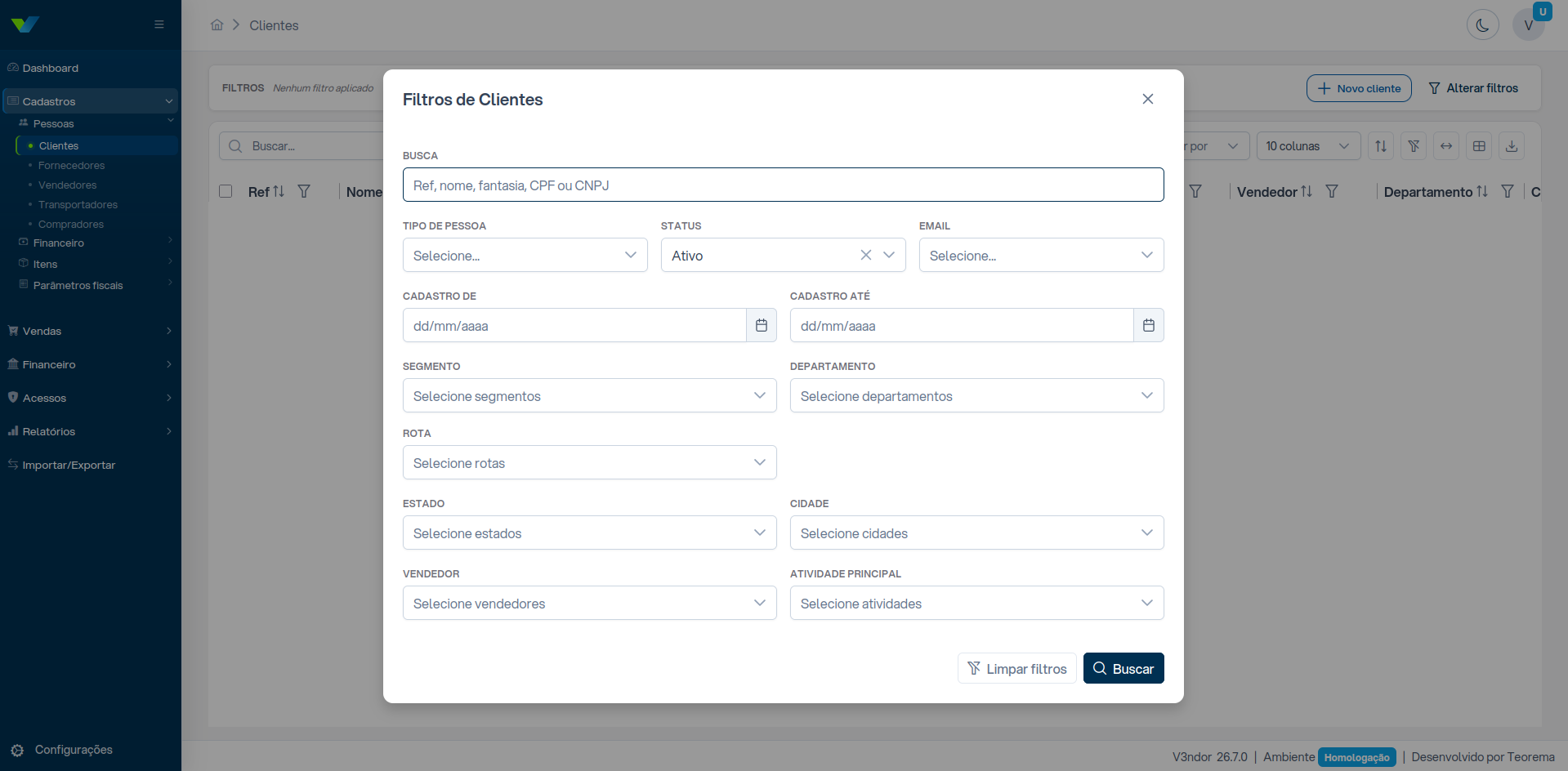Sort by the Vendedor column
Viewport: 1568px width, 771px height.
pos(1307,191)
